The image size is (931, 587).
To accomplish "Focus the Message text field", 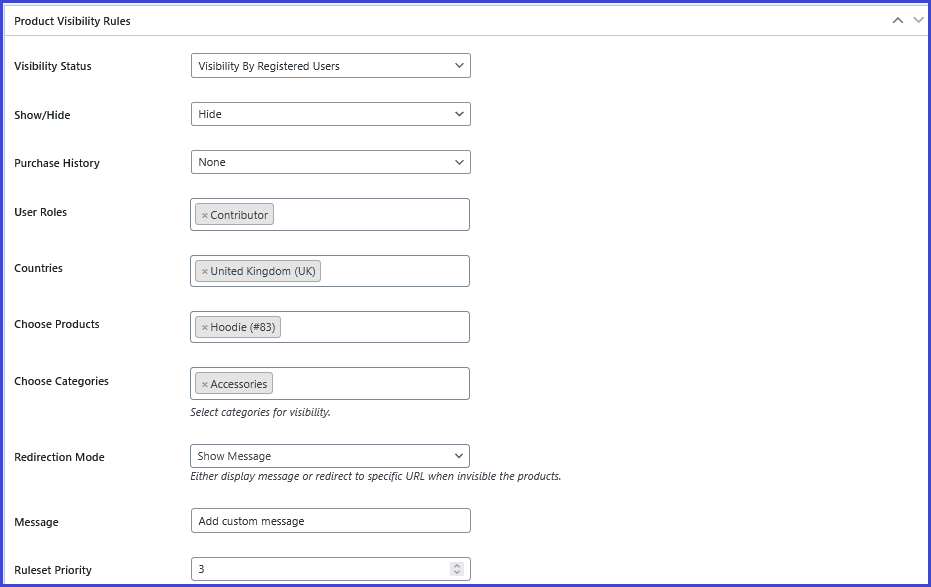I will (331, 521).
